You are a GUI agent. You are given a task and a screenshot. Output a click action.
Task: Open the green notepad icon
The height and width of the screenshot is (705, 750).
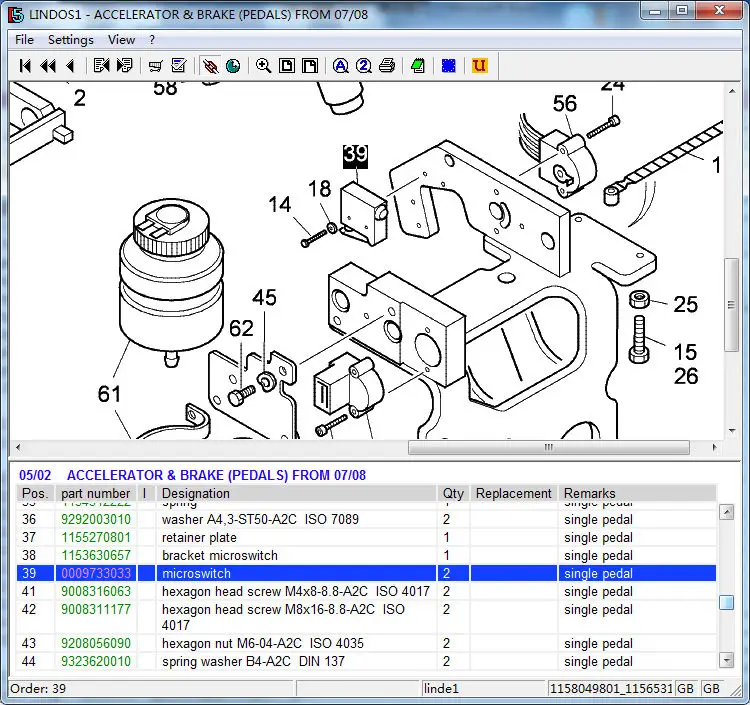(418, 66)
